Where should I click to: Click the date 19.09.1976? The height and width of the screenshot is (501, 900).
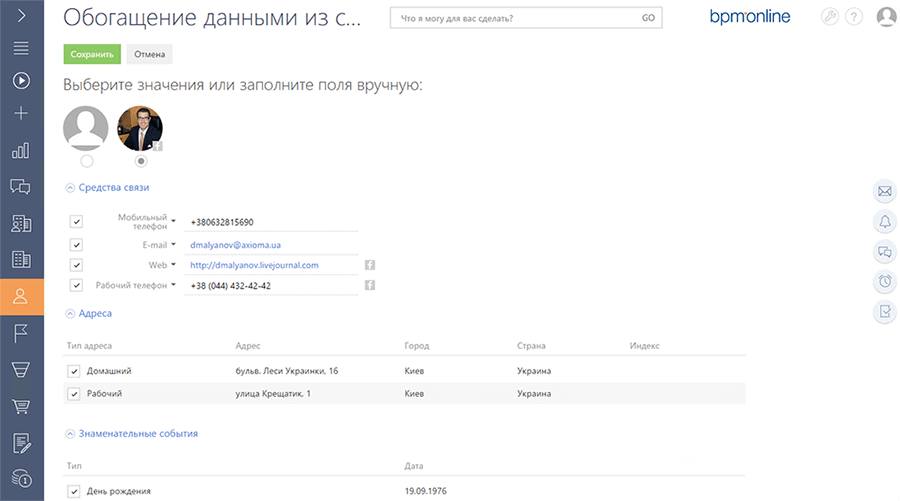[425, 491]
